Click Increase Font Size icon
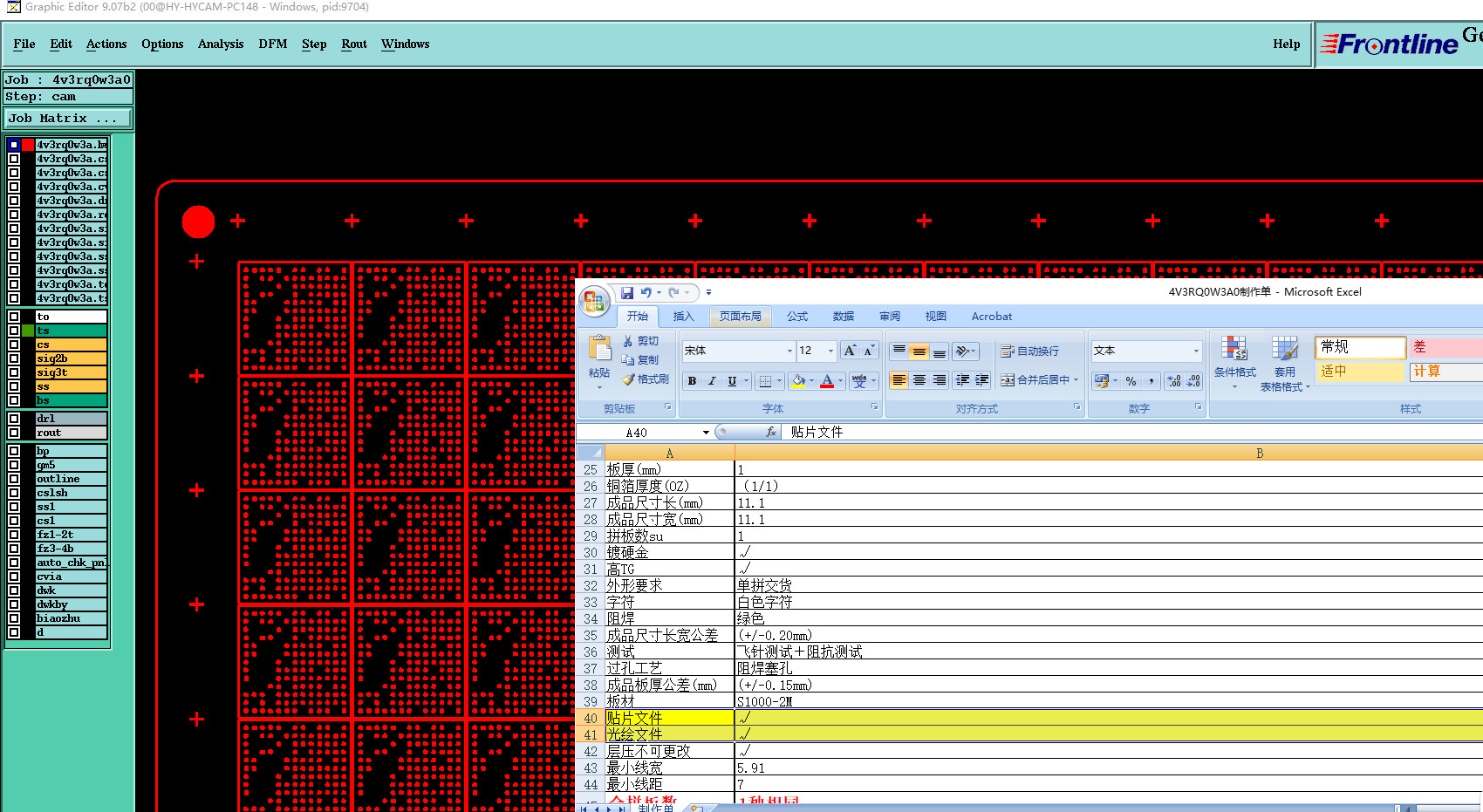The image size is (1483, 812). coord(850,351)
